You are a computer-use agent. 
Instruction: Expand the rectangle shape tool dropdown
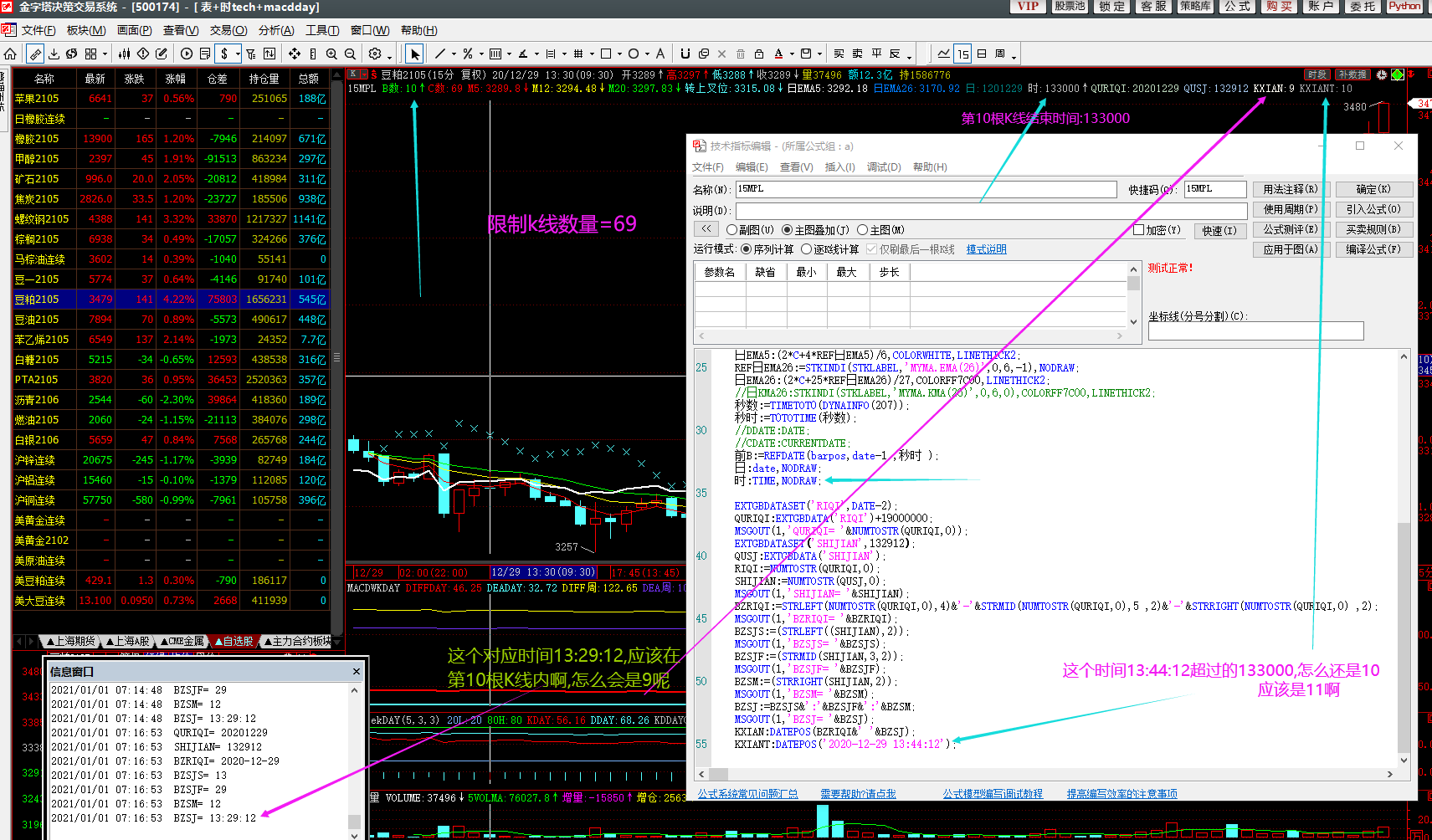(x=619, y=54)
